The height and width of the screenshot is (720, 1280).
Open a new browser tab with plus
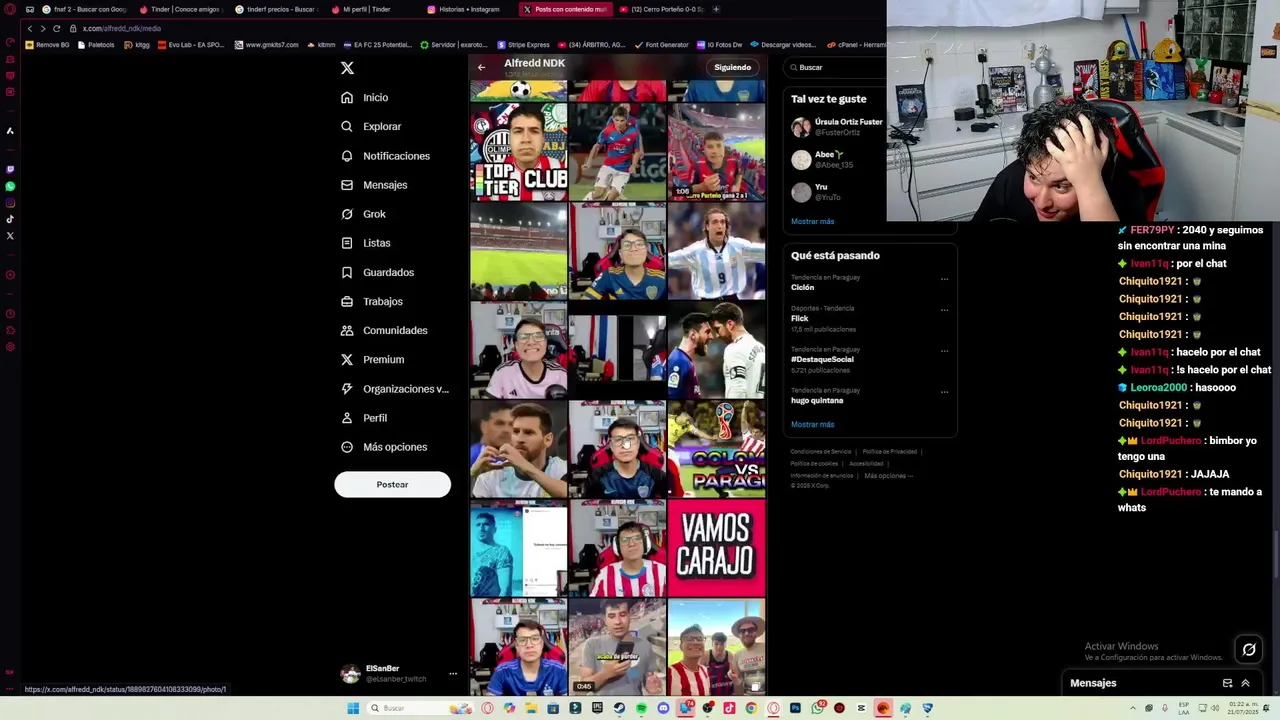(x=716, y=9)
